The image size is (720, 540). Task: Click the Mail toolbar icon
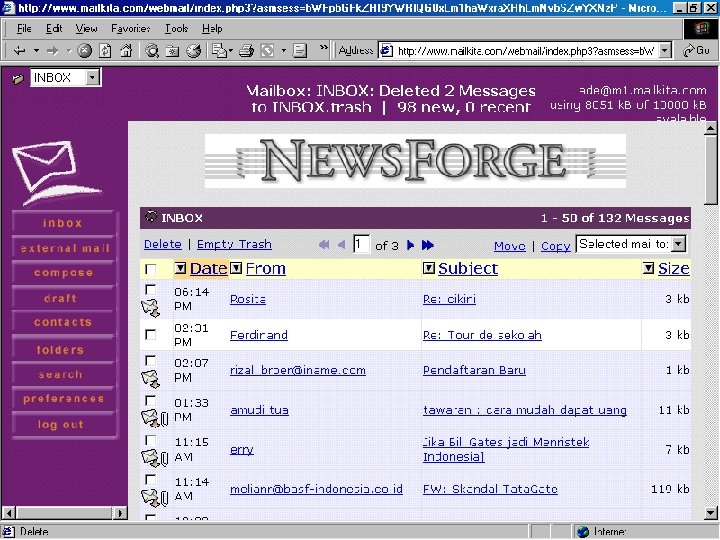tap(220, 51)
